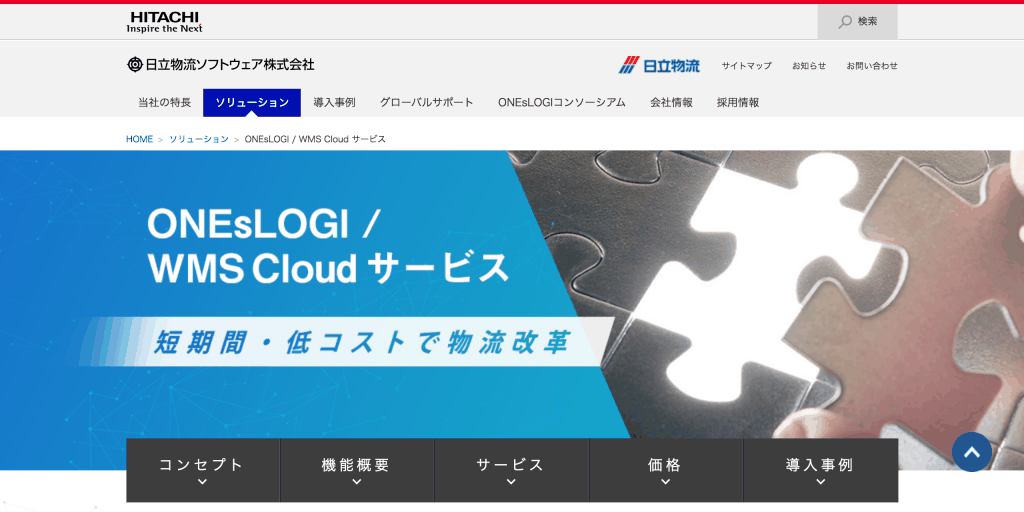Expand the 機能概要 section anchor
Image resolution: width=1024 pixels, height=512 pixels.
[356, 470]
